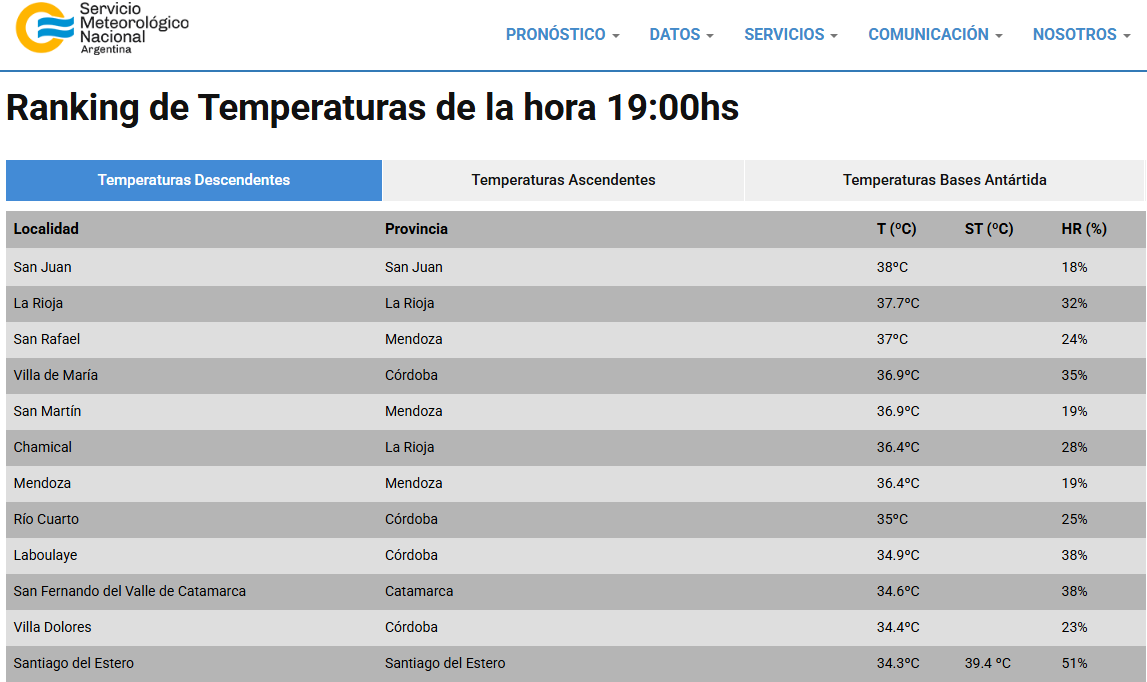This screenshot has height=682, width=1147.
Task: Click the T (ºC) column header
Action: coord(896,229)
